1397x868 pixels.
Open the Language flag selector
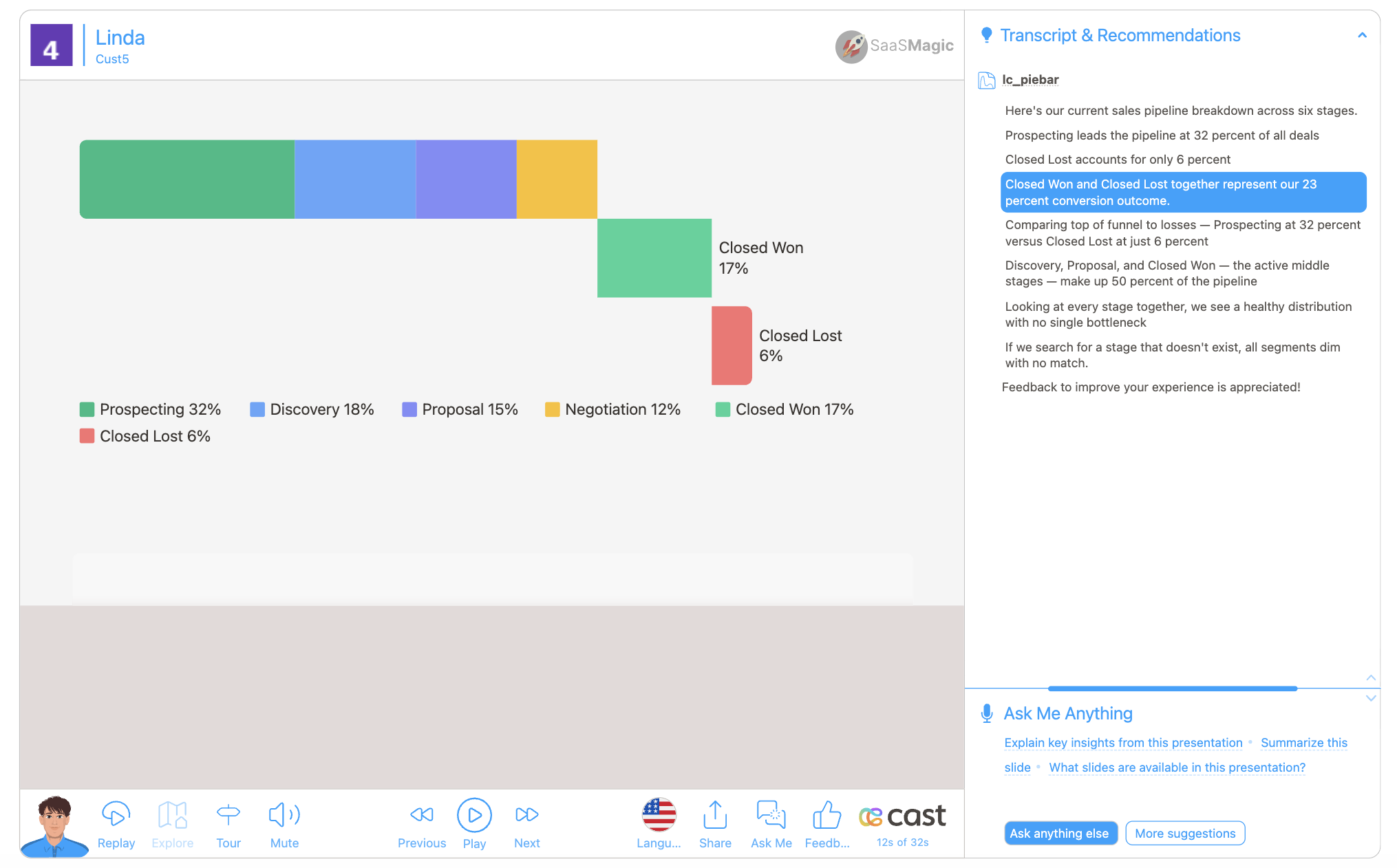(x=659, y=815)
